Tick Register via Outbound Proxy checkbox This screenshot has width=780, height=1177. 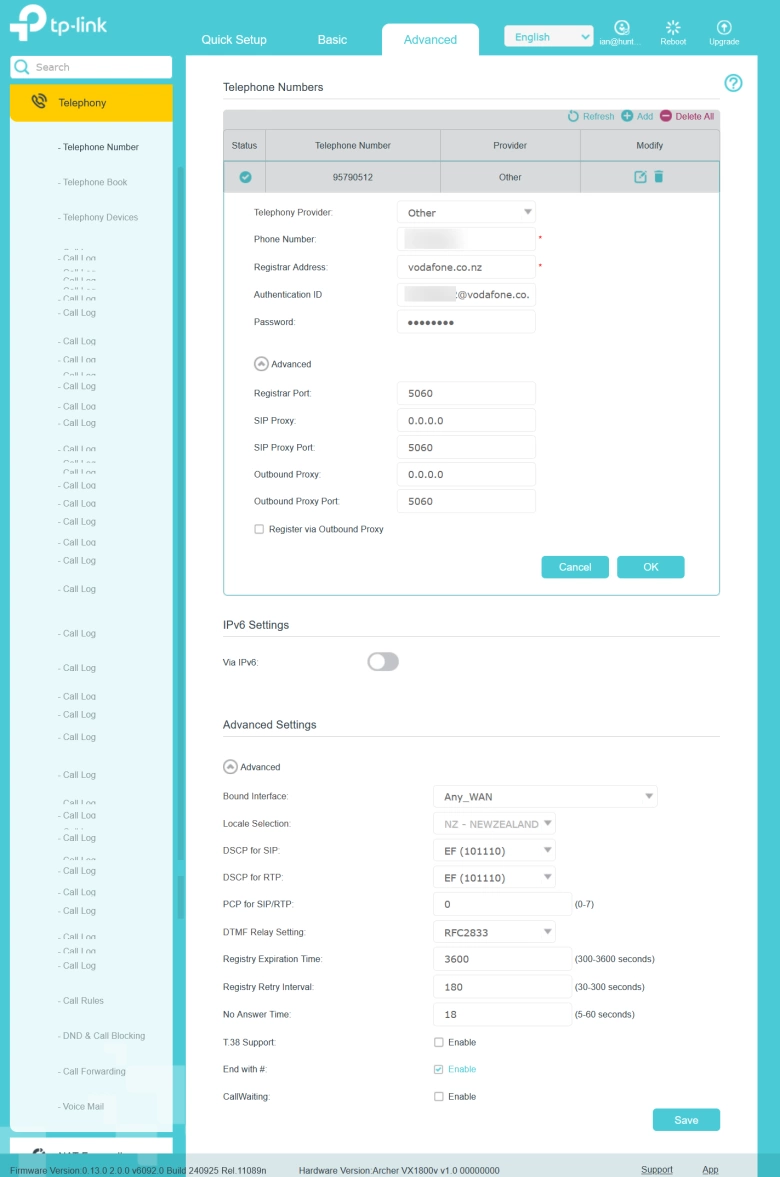[259, 529]
